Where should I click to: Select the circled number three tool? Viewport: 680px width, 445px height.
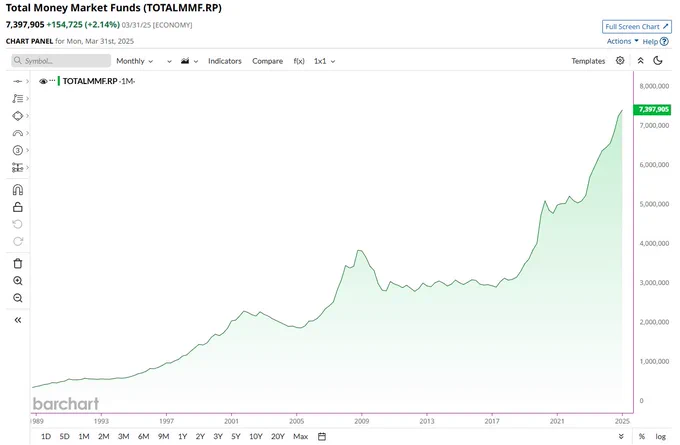coord(17,151)
